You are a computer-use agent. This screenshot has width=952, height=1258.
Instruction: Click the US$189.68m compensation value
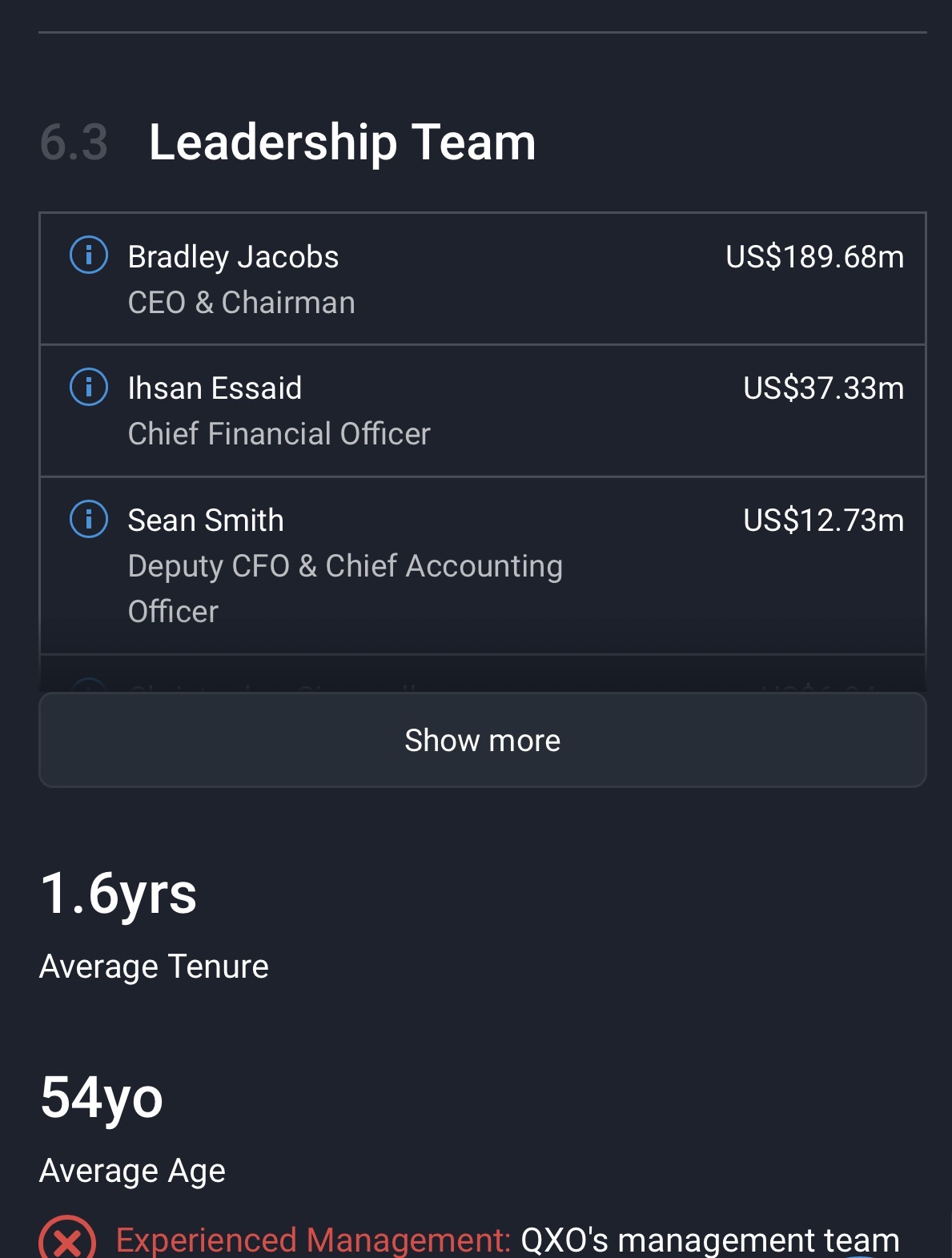814,257
